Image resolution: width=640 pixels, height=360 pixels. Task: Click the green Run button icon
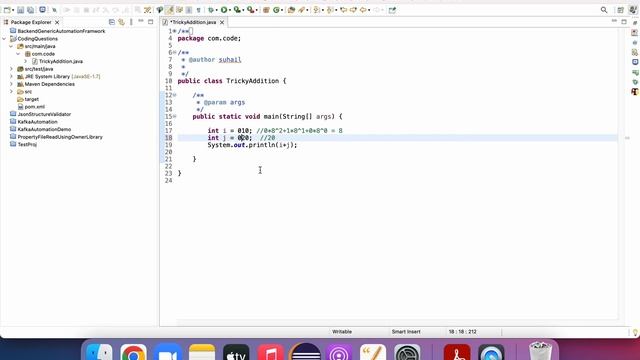tap(224, 10)
